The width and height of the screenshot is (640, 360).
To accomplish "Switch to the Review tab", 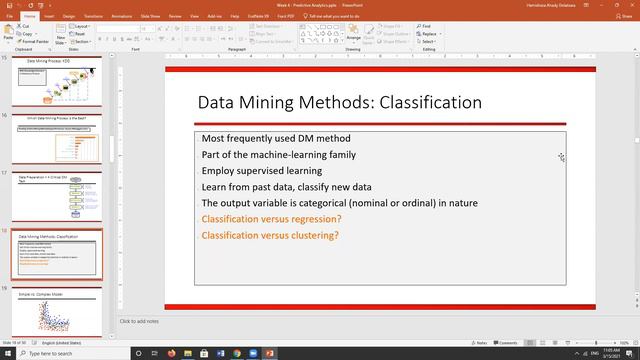I will click(175, 16).
